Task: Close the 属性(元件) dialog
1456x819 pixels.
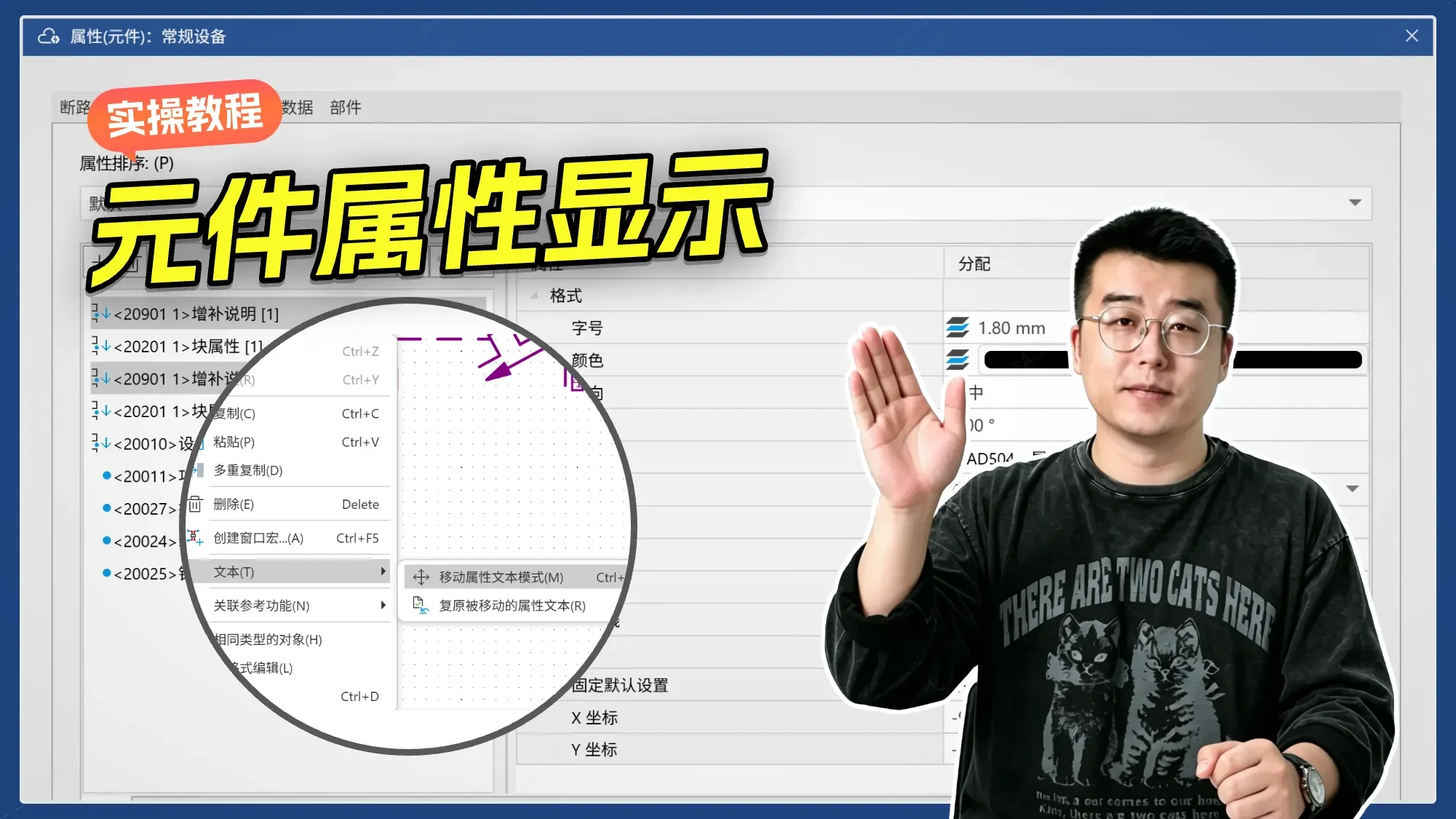Action: click(x=1412, y=36)
